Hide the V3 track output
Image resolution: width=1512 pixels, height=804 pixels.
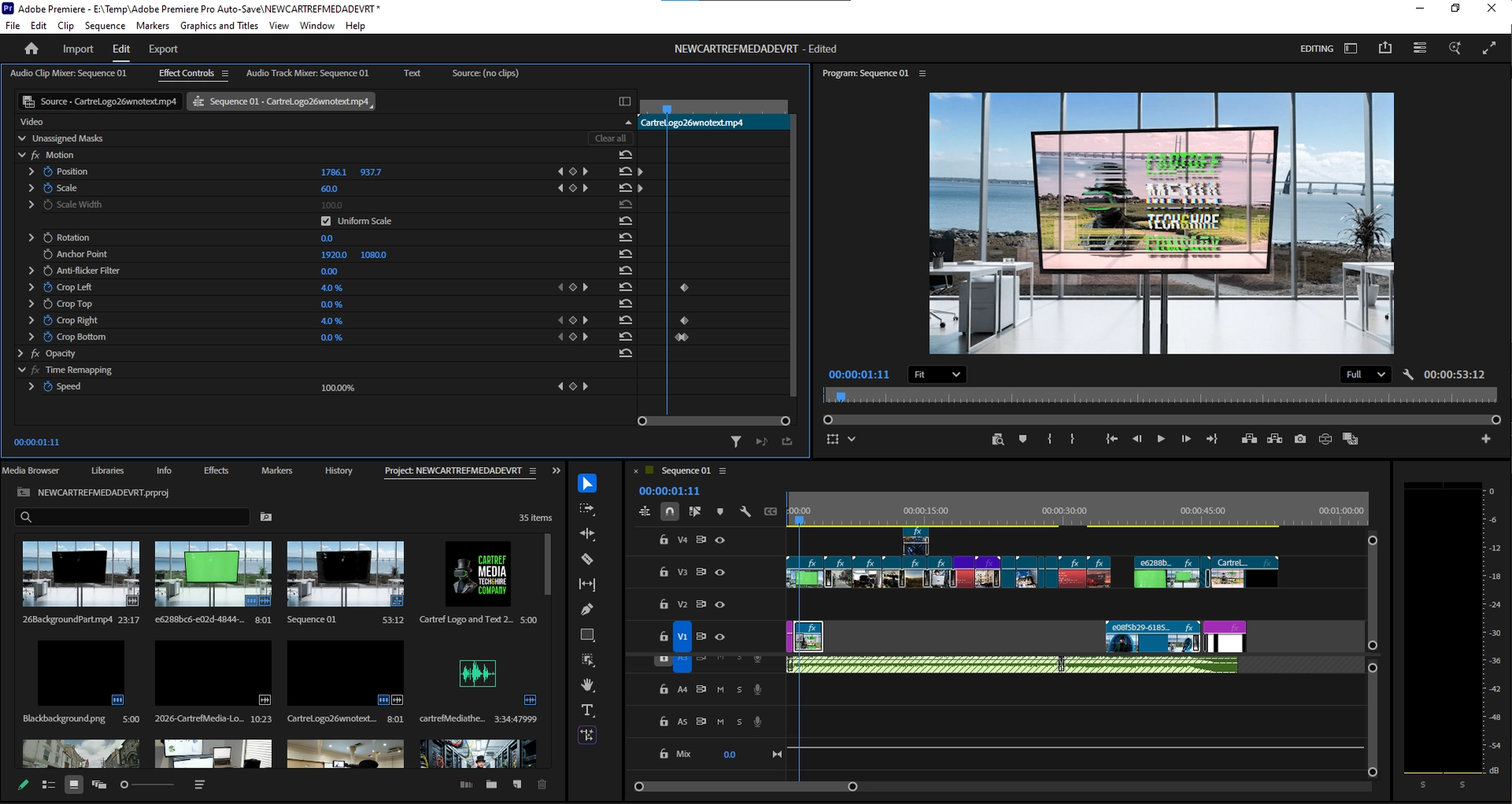720,572
